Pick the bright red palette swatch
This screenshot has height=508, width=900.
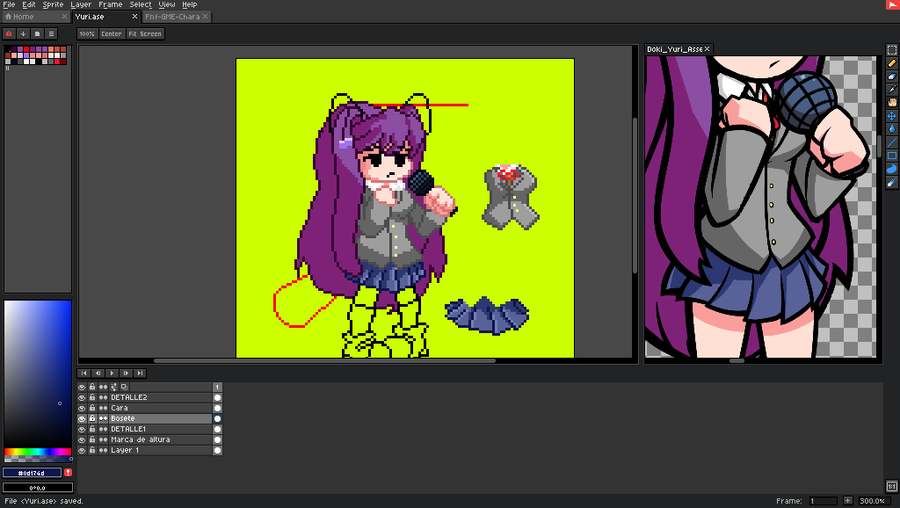click(x=26, y=50)
